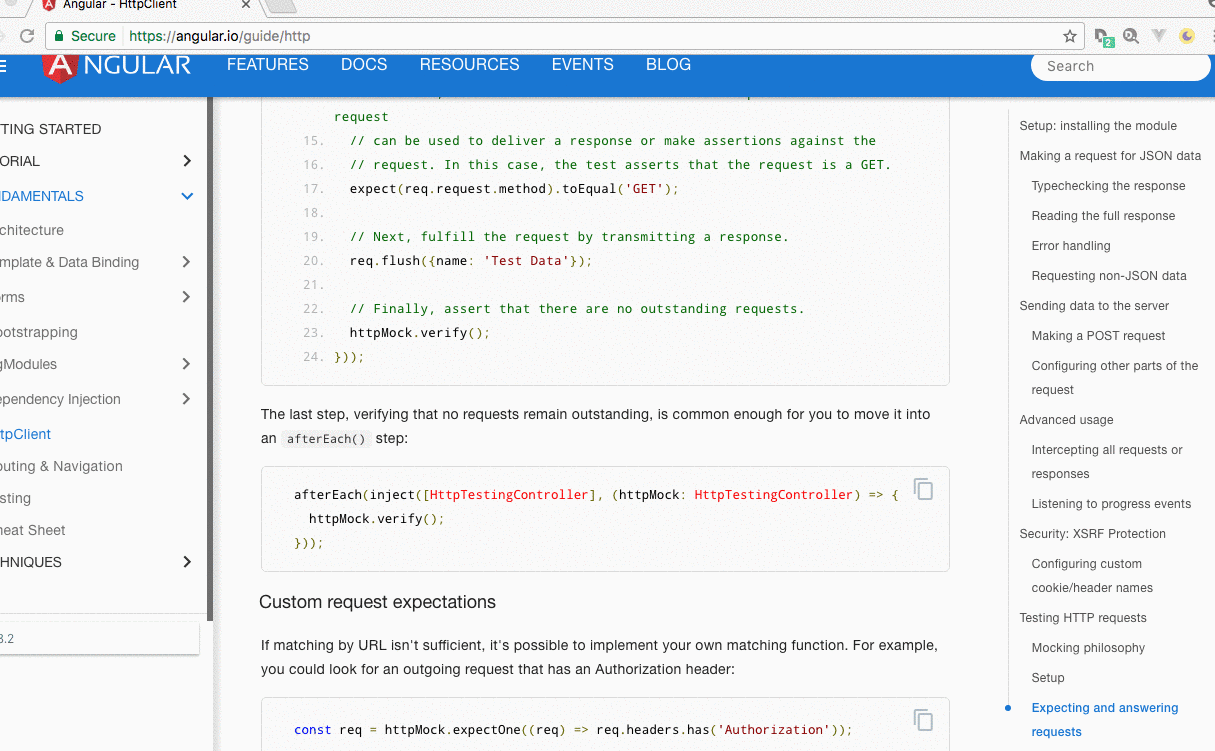
Task: Jump to Requesting non-JSON data
Action: point(1109,276)
